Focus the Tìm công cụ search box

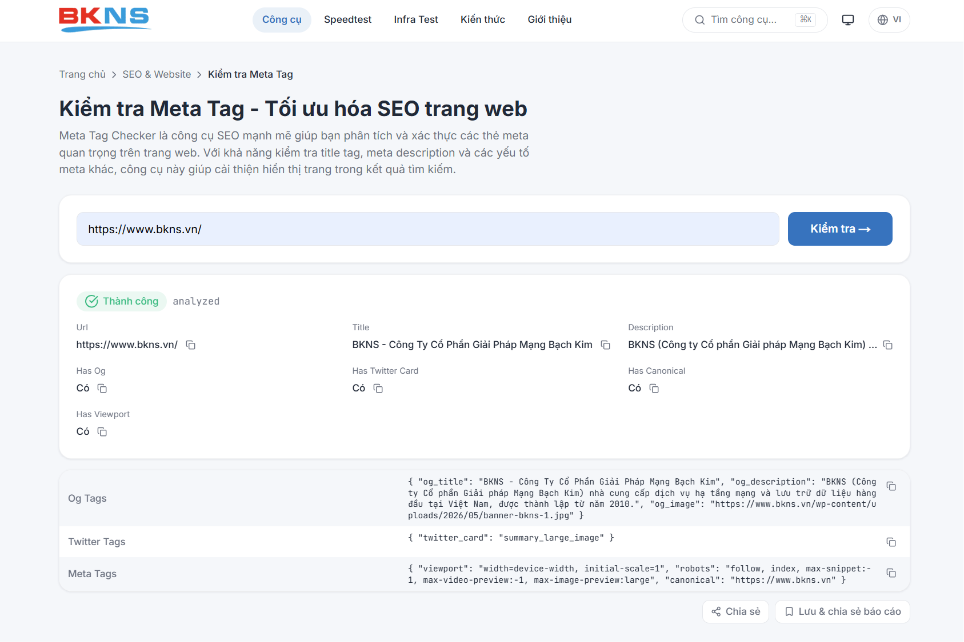tap(755, 20)
